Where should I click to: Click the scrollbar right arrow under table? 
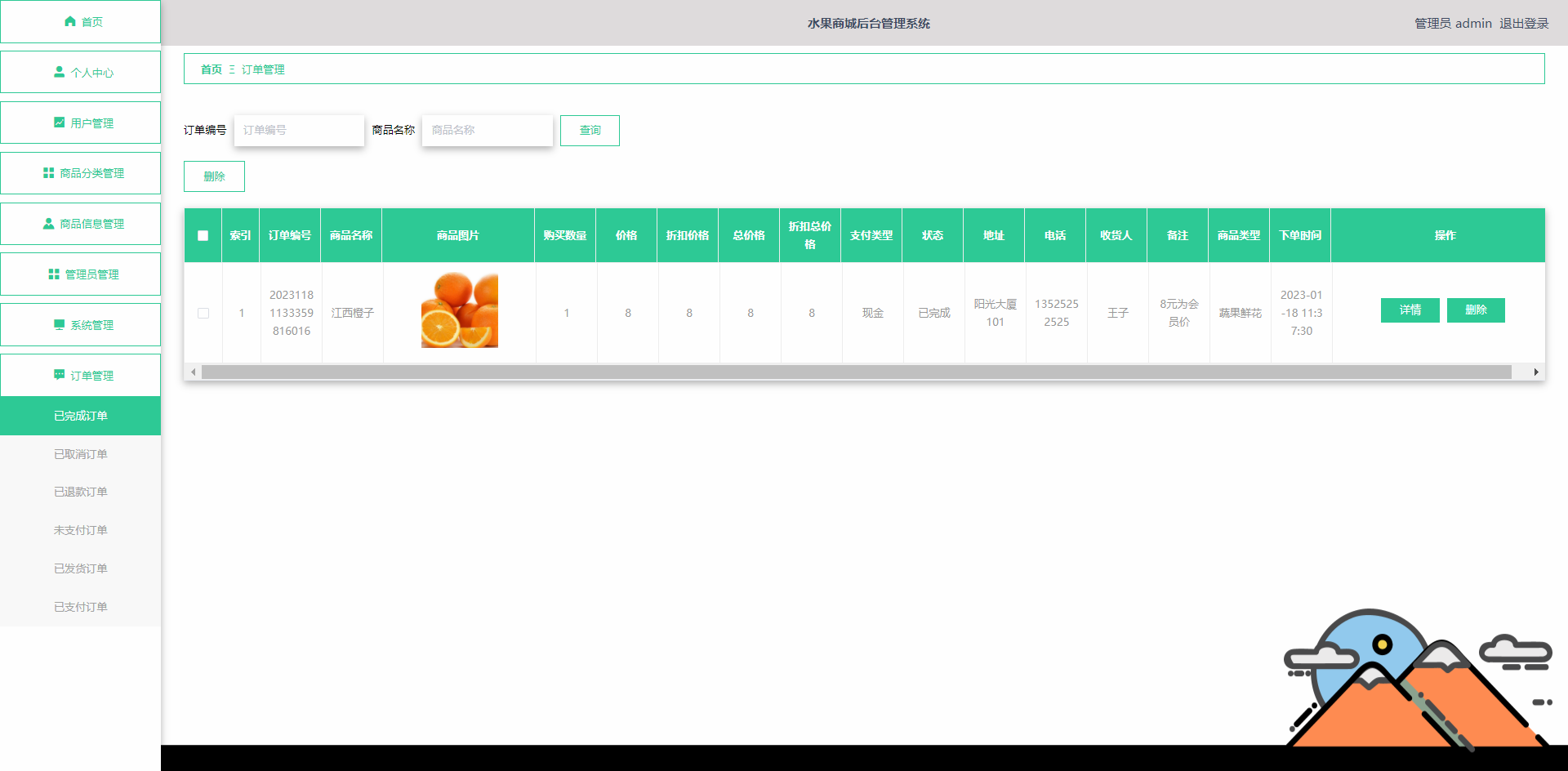tap(1536, 372)
